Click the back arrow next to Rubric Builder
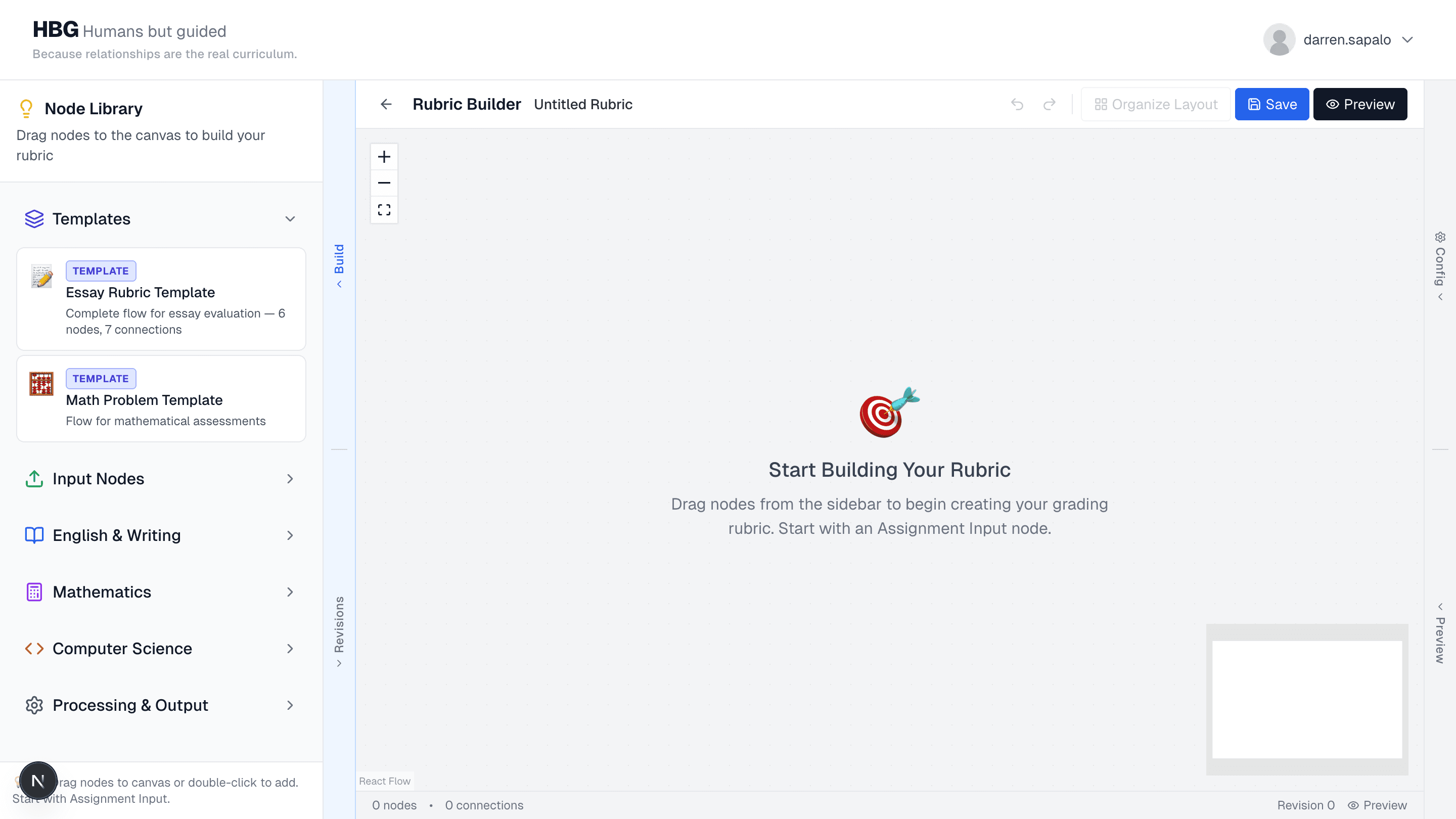 385,104
